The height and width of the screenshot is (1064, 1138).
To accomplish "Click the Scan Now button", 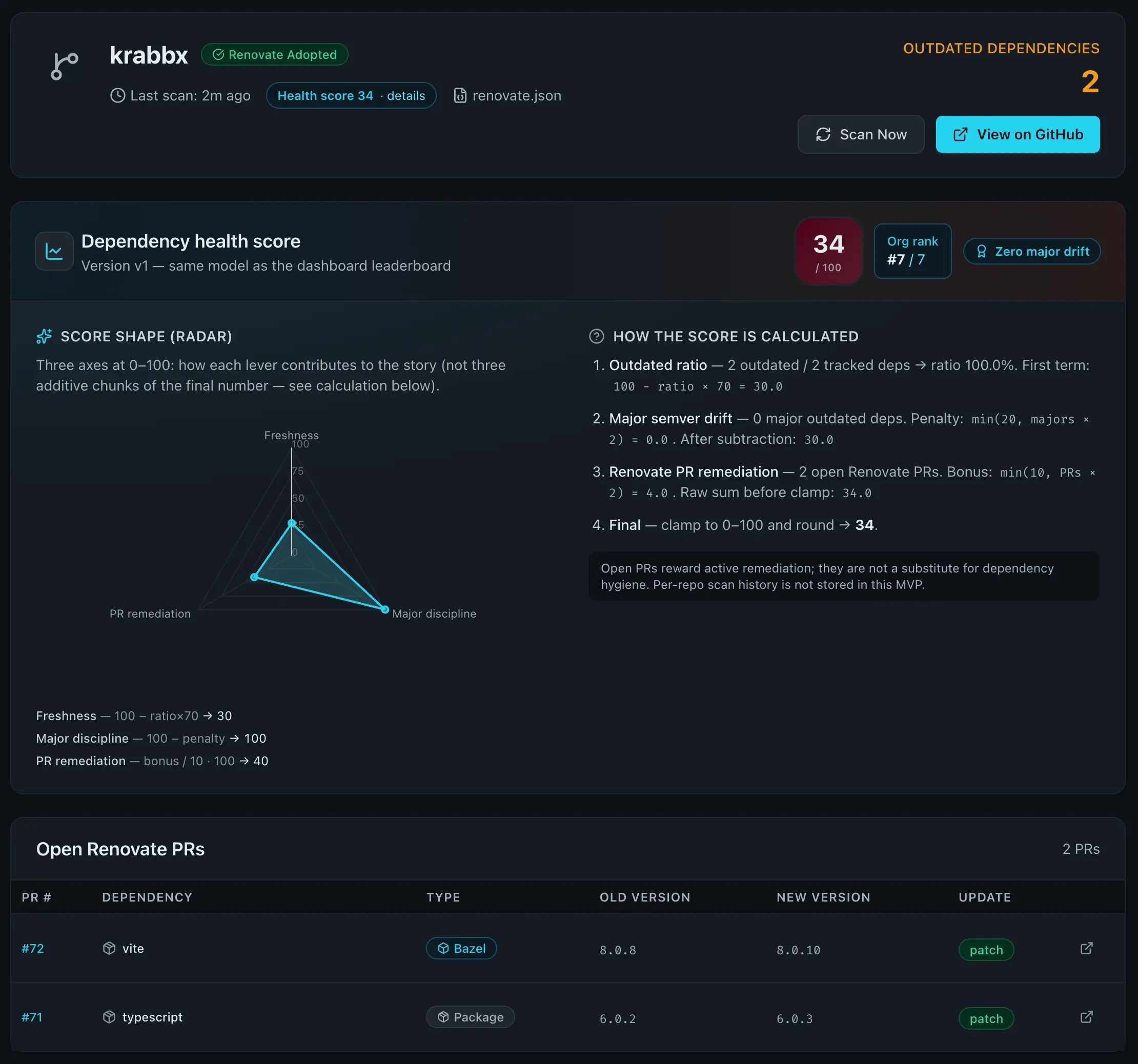I will [860, 134].
